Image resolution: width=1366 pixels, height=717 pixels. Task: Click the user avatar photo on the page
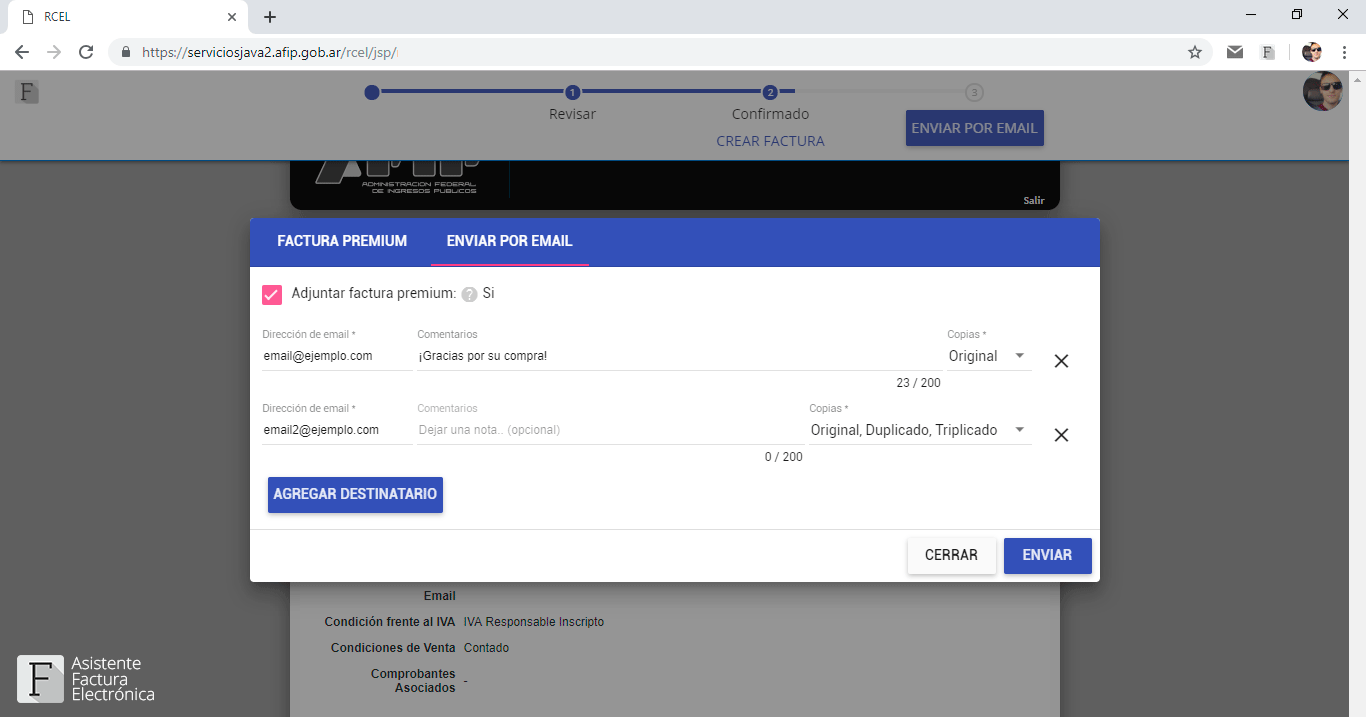pyautogui.click(x=1322, y=91)
